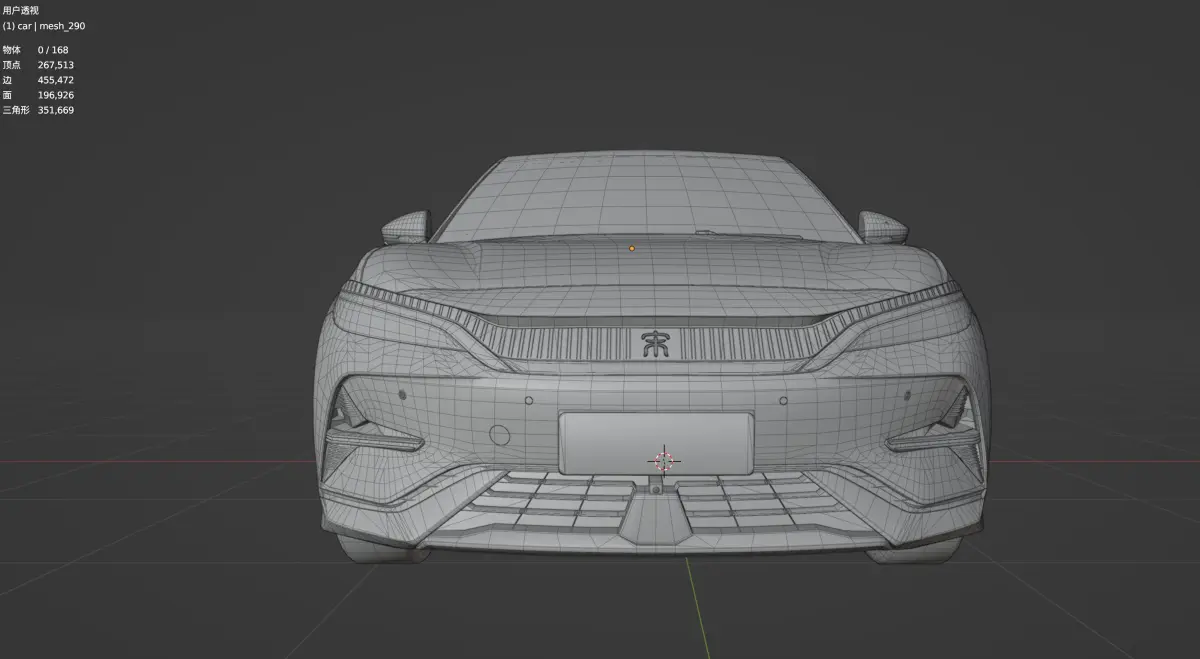
Task: Select the license plate mesh
Action: click(655, 443)
